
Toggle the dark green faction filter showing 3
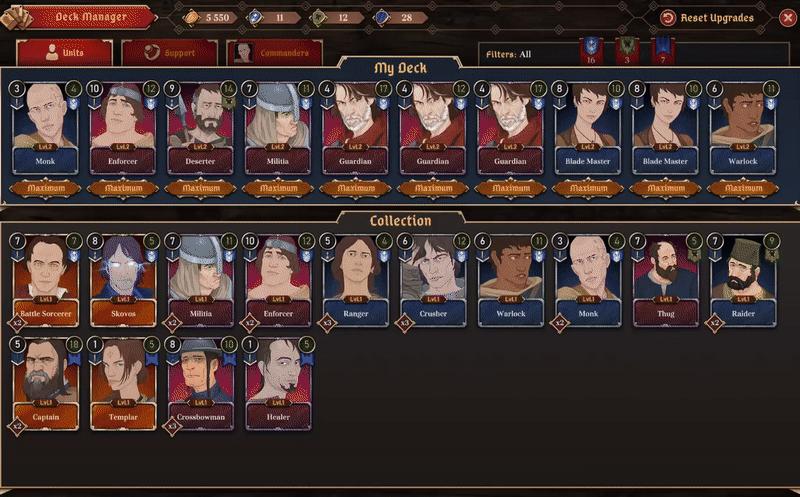[627, 51]
